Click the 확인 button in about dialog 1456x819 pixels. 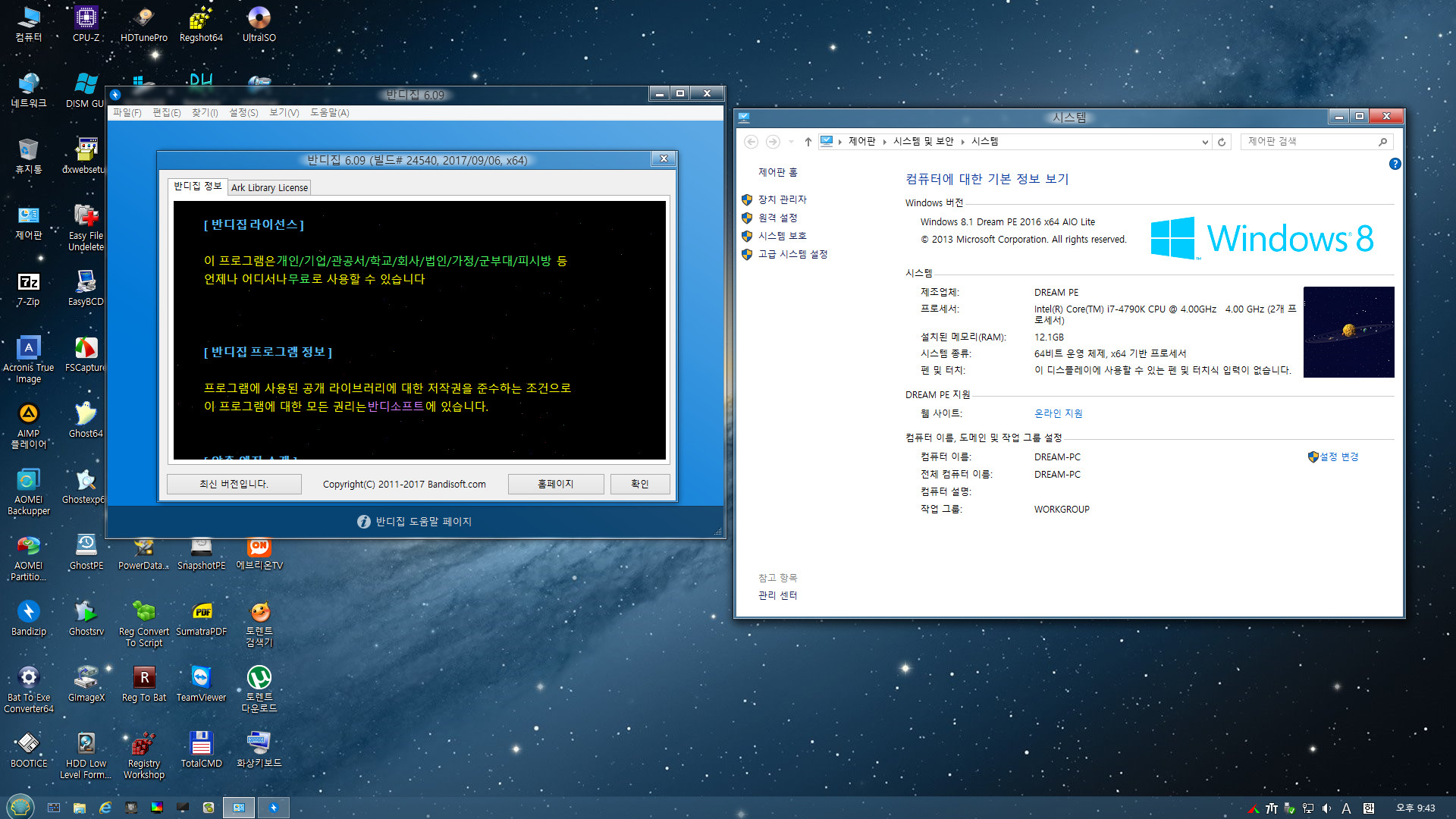(x=640, y=484)
